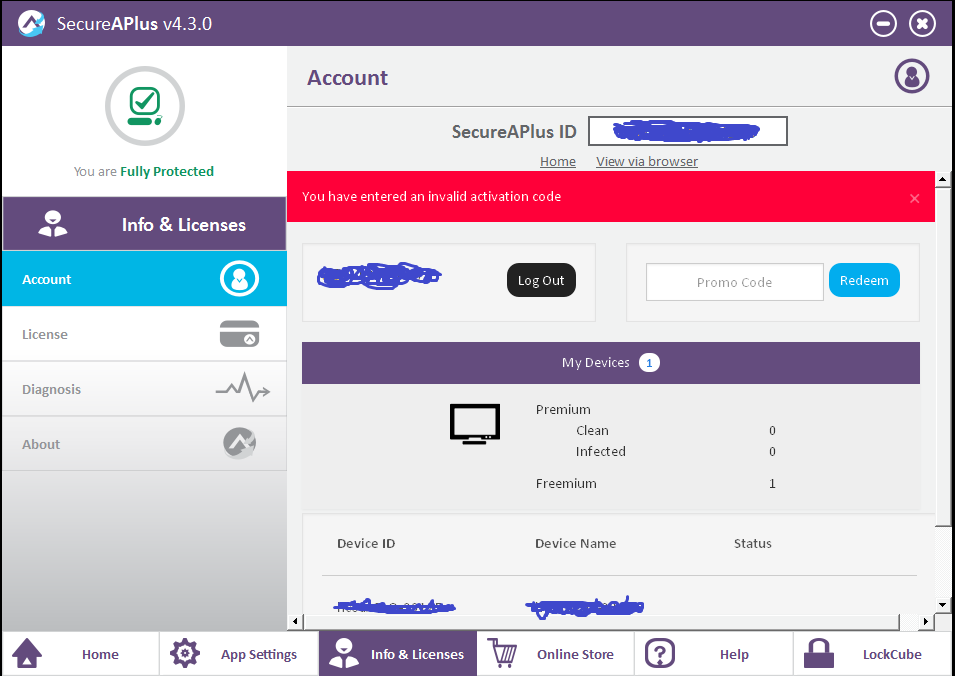The width and height of the screenshot is (955, 676).
Task: Click the SecureAPlus ID label
Action: pos(514,132)
